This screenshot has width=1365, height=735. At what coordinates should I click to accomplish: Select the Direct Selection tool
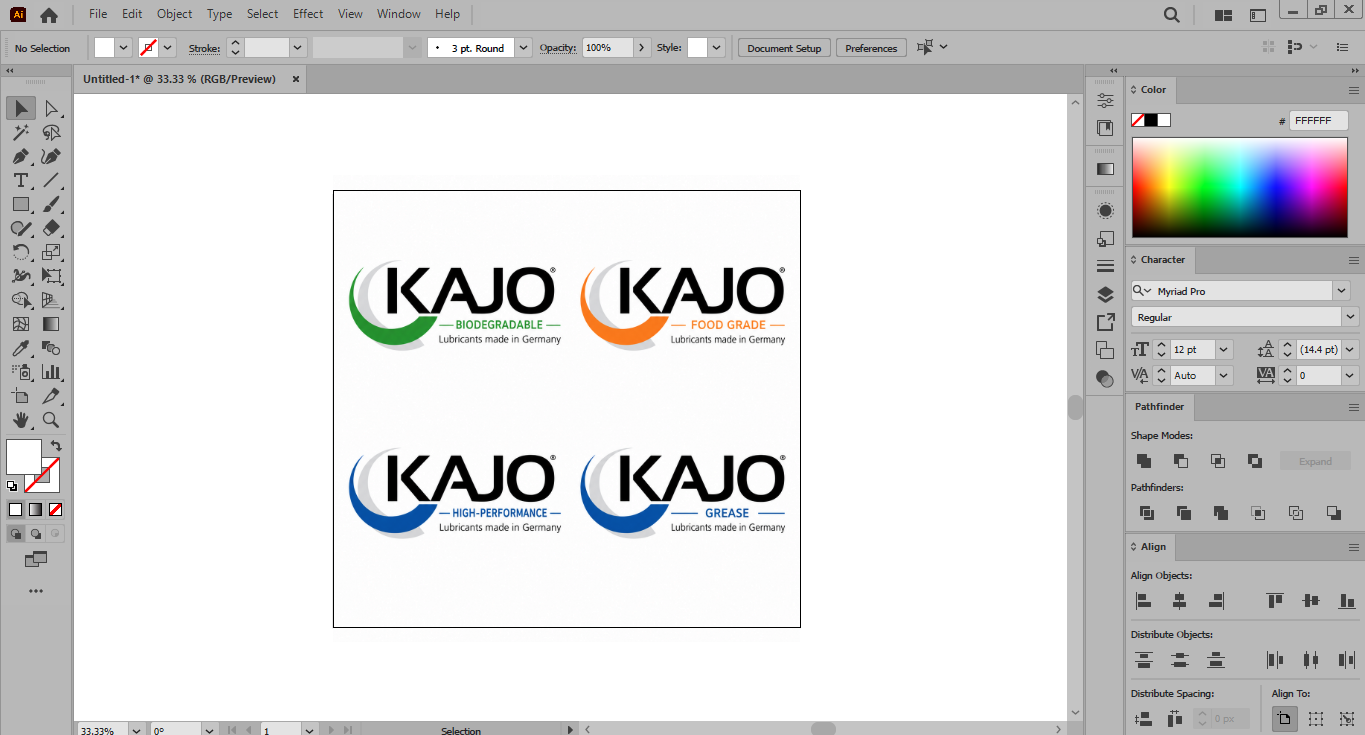[51, 108]
